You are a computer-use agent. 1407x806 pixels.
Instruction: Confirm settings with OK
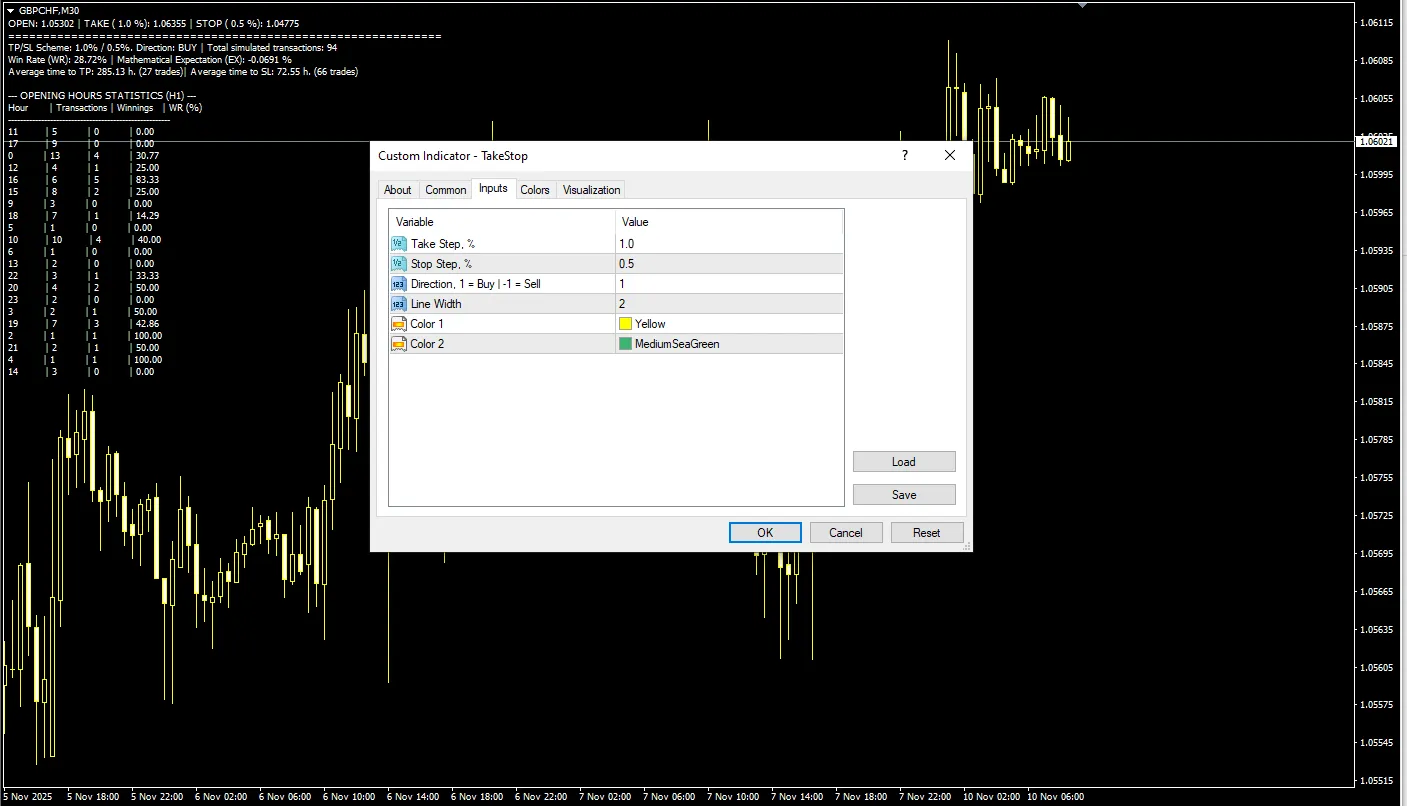pos(765,533)
